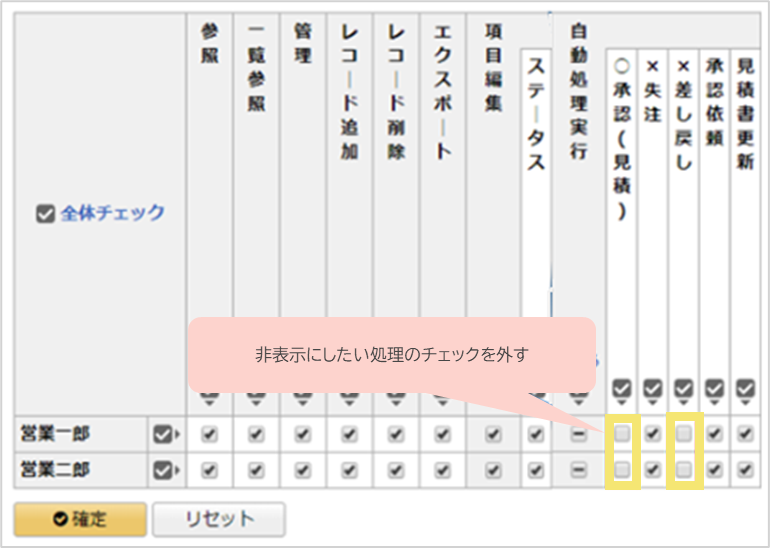Check ×差し戻し for 営業二郎

point(684,470)
